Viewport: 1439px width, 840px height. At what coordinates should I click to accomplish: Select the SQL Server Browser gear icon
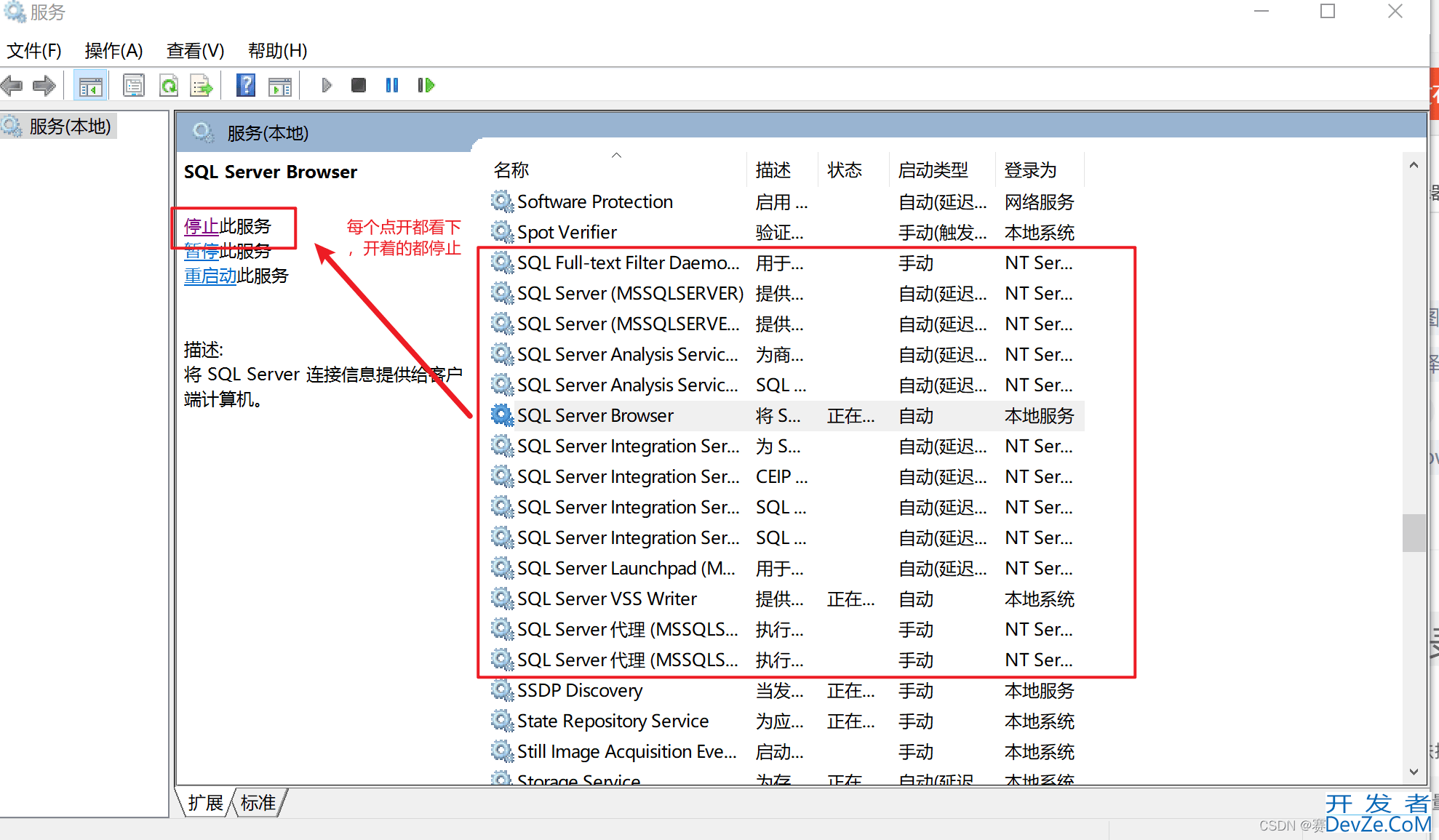coord(502,415)
